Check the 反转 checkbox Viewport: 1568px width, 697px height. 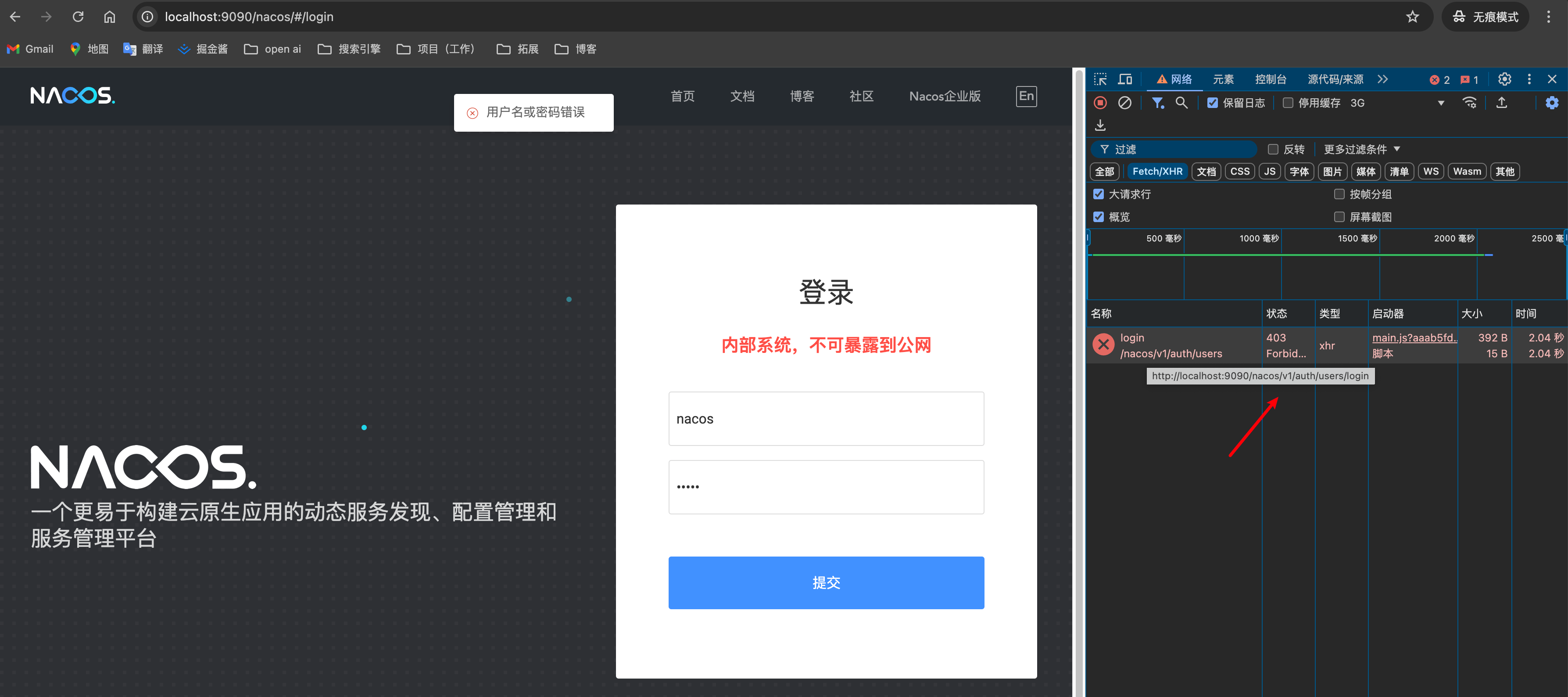[1272, 149]
